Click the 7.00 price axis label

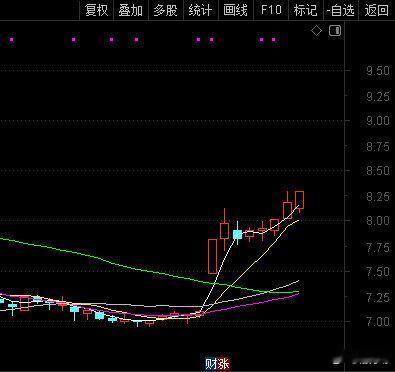pyautogui.click(x=378, y=322)
